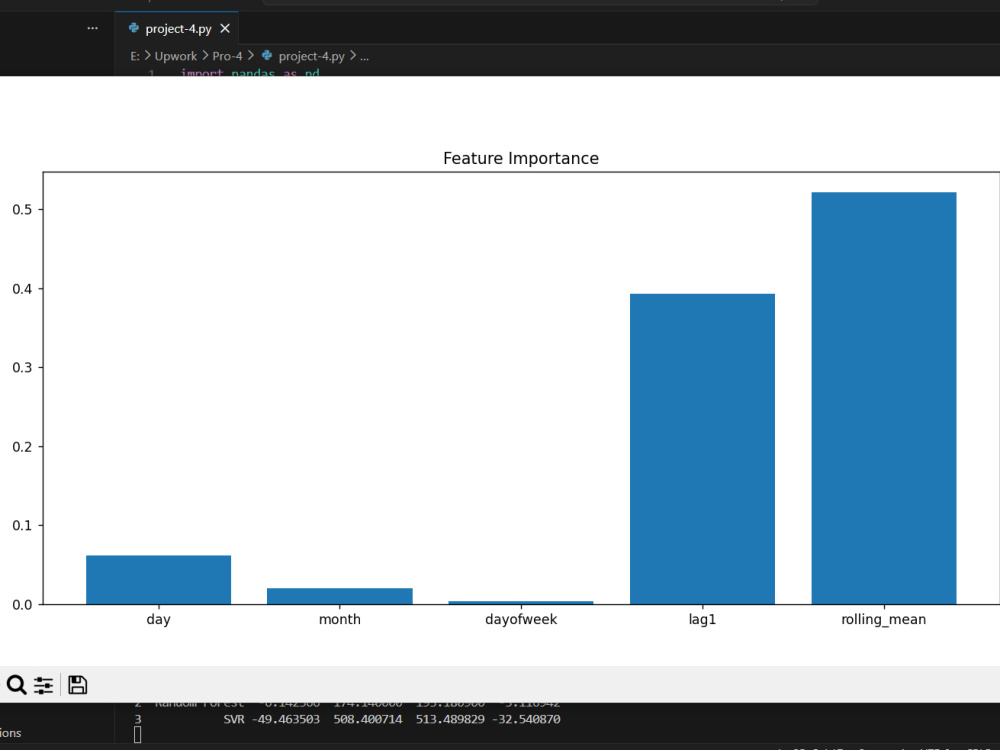The image size is (1000, 750).
Task: Click the Feature Importance chart title
Action: coord(521,158)
